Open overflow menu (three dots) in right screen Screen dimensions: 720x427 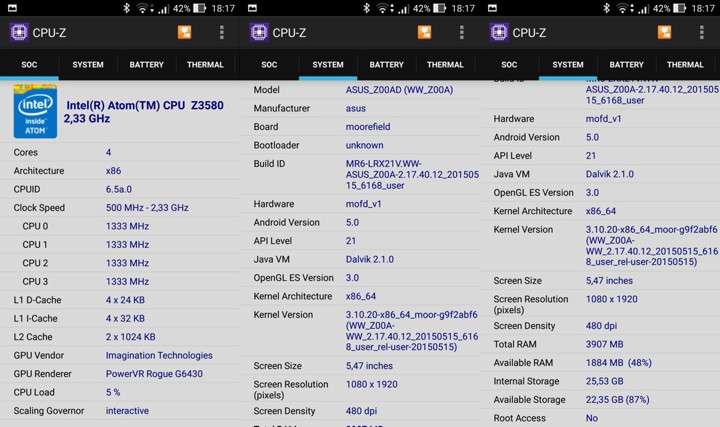pyautogui.click(x=702, y=32)
